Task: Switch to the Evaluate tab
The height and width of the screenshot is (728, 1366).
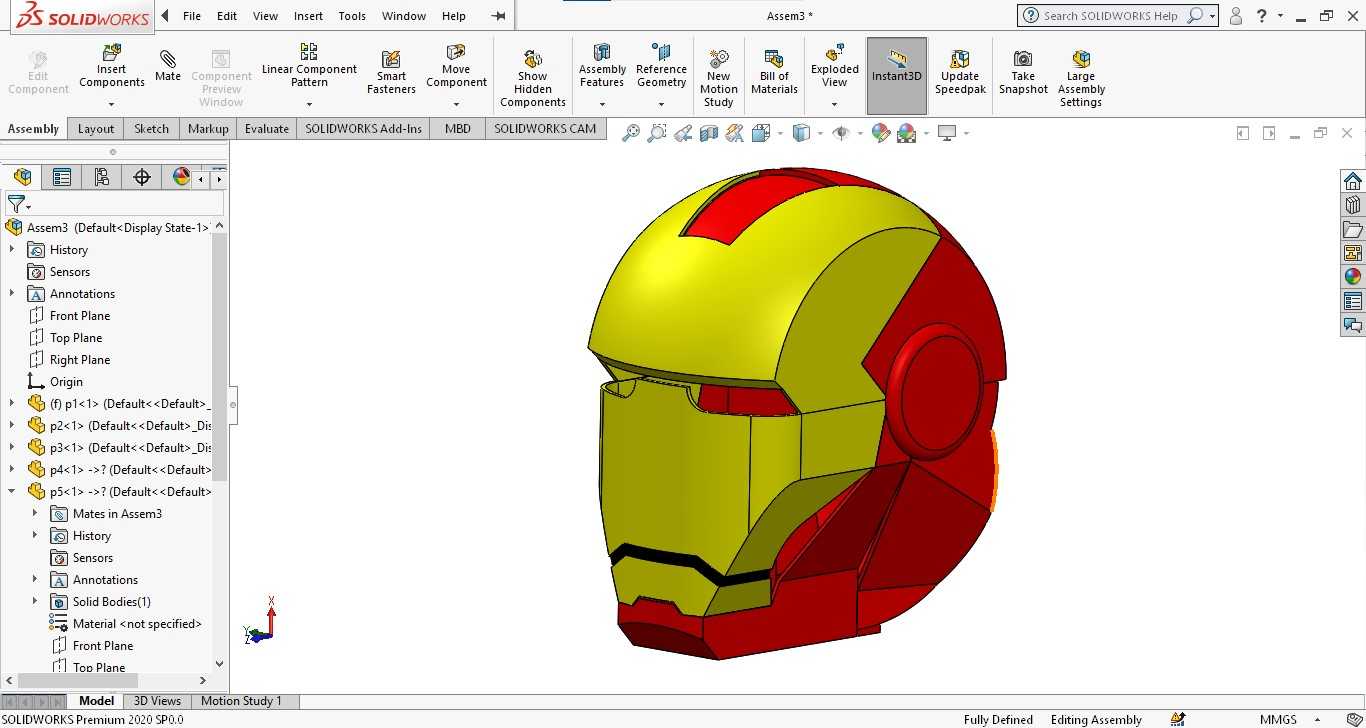Action: click(x=267, y=129)
